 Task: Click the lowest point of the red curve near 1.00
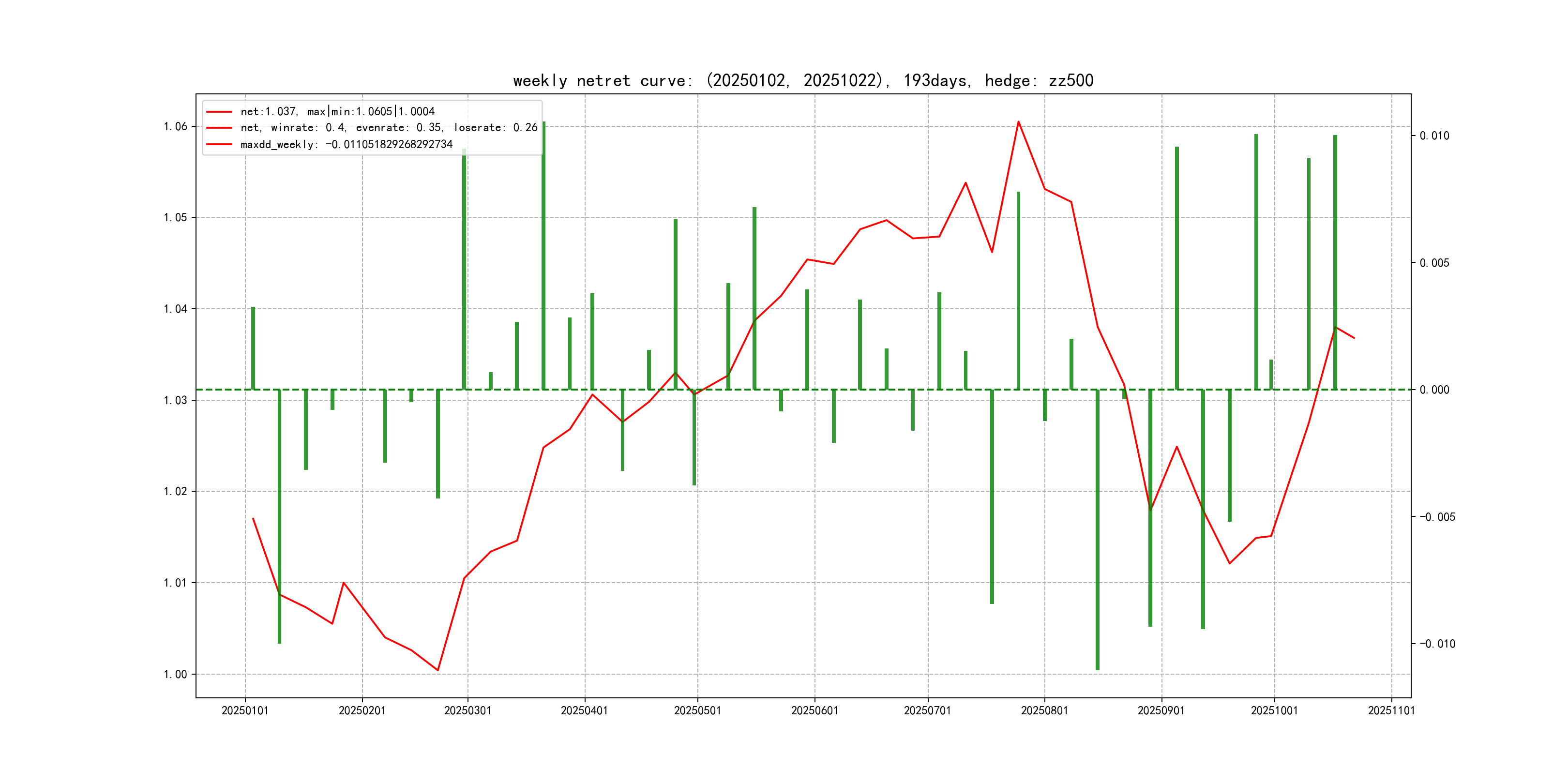click(x=437, y=670)
